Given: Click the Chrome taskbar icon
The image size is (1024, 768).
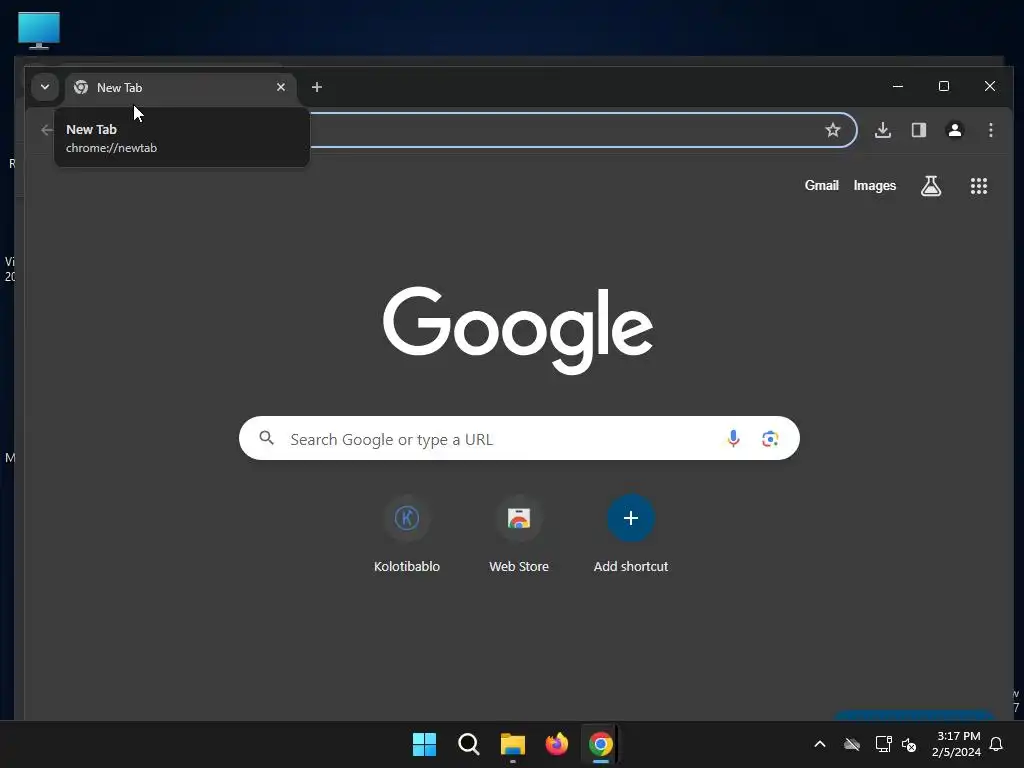Looking at the screenshot, I should point(601,744).
